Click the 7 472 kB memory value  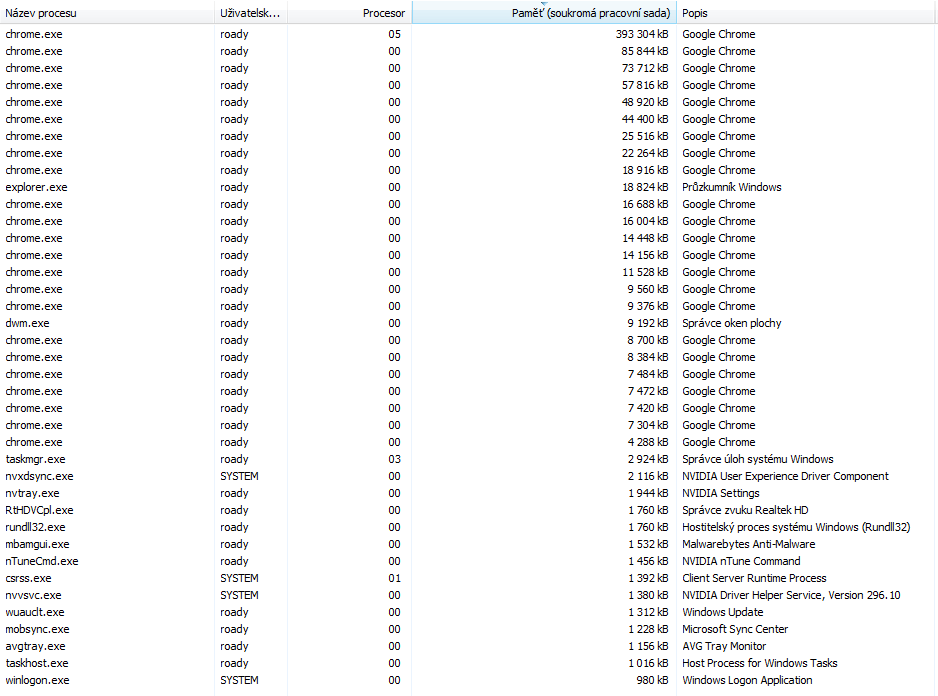coord(647,391)
